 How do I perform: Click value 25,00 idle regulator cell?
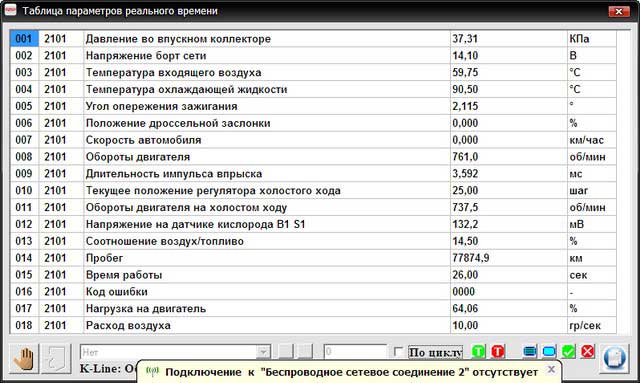tap(509, 191)
